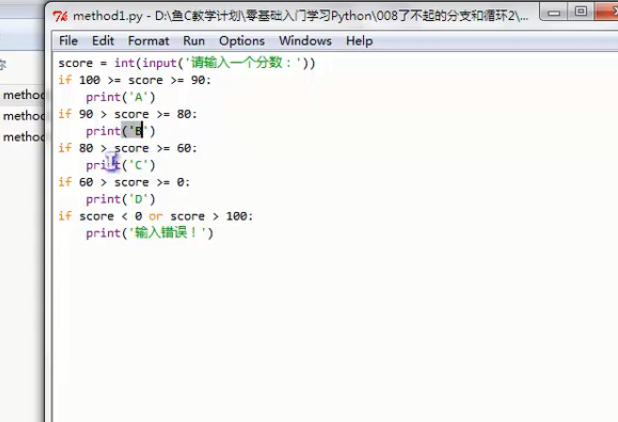Maximize the method1.py editor window
The image size is (618, 422).
(x=581, y=11)
